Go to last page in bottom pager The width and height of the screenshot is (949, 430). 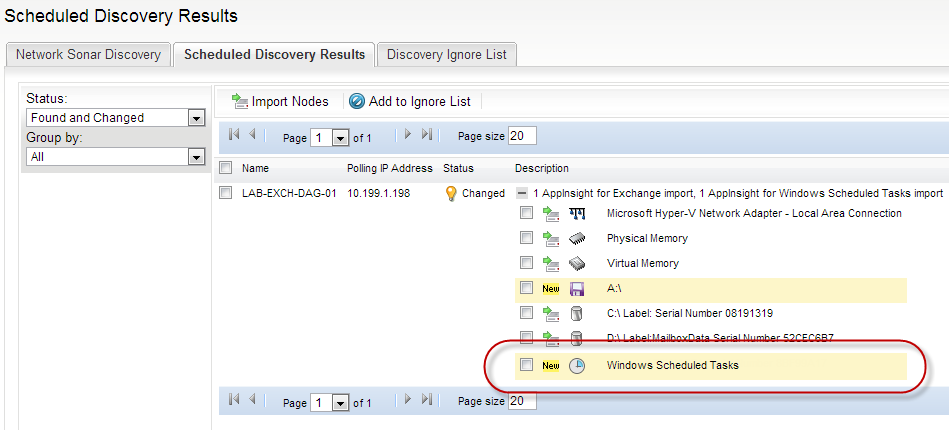click(x=427, y=399)
